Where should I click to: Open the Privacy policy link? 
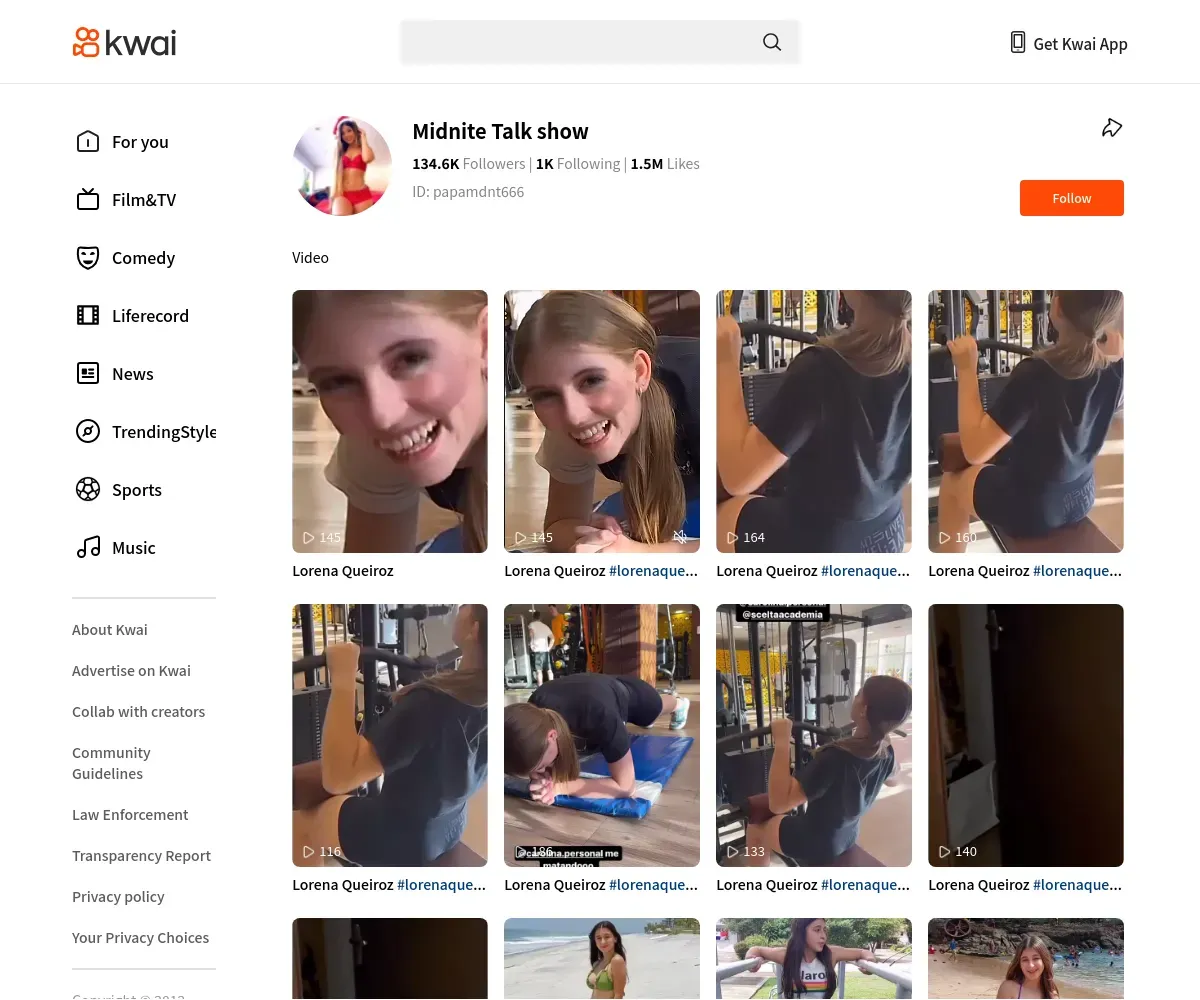coord(118,897)
